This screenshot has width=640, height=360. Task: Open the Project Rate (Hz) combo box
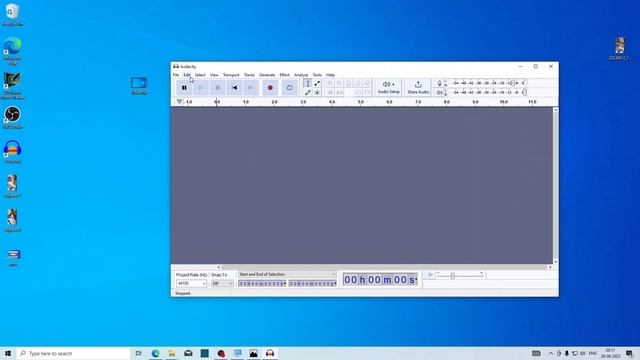click(191, 283)
